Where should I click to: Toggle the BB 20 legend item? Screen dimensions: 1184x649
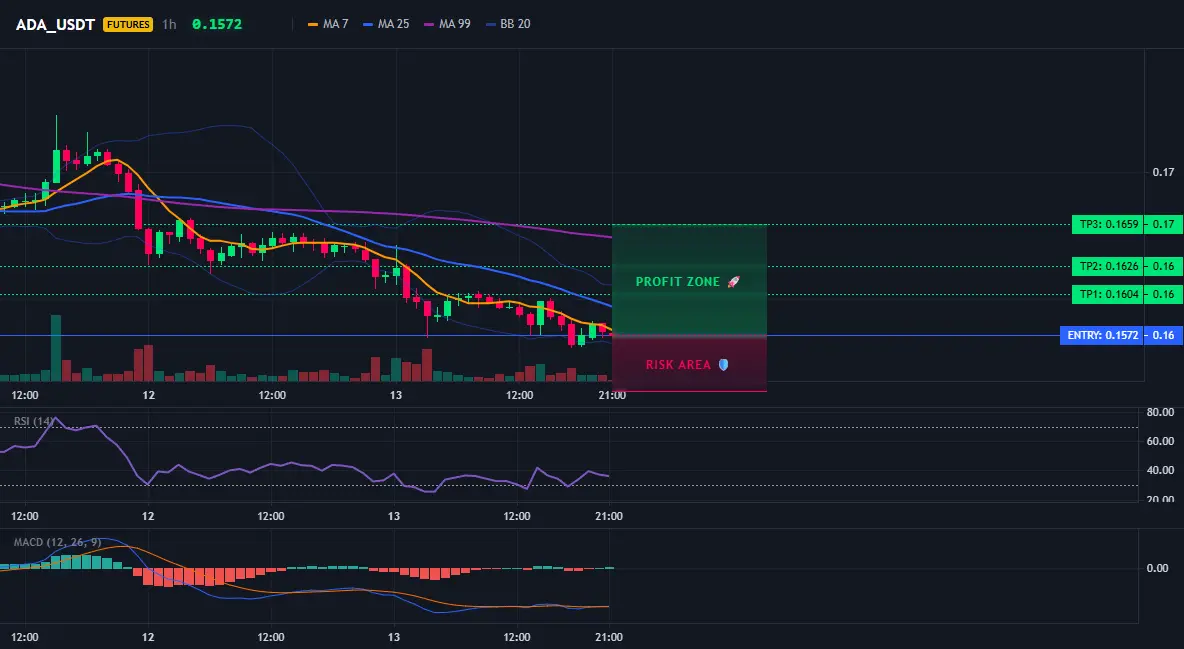(508, 24)
